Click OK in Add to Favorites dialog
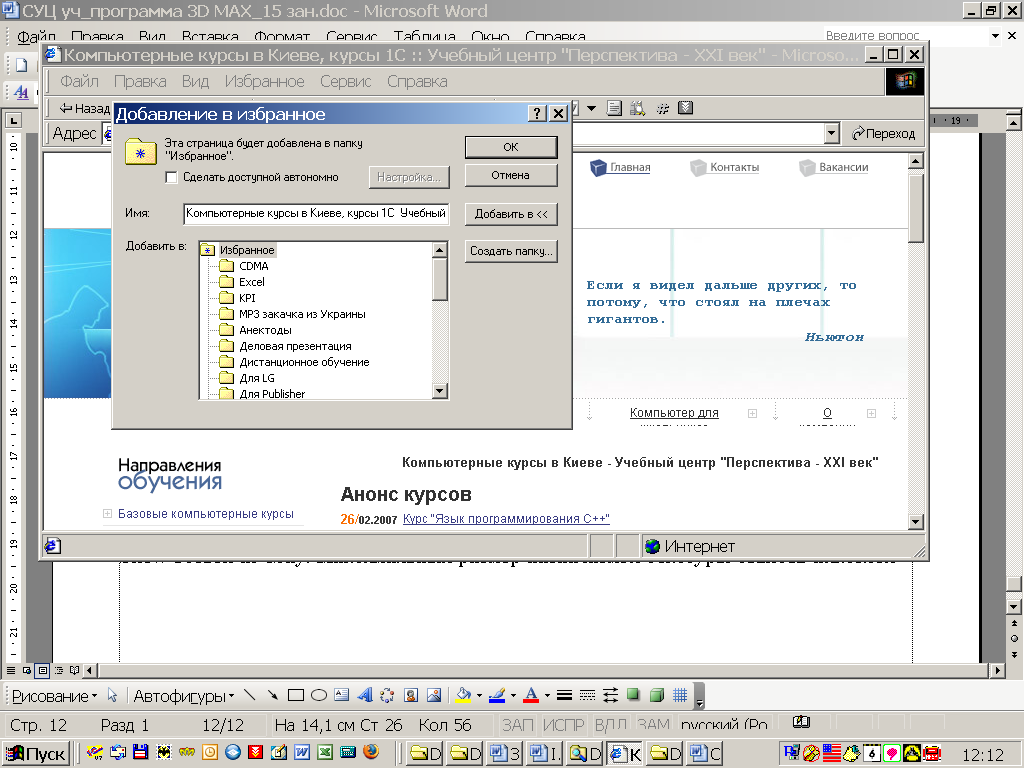1024x768 pixels. 511,147
